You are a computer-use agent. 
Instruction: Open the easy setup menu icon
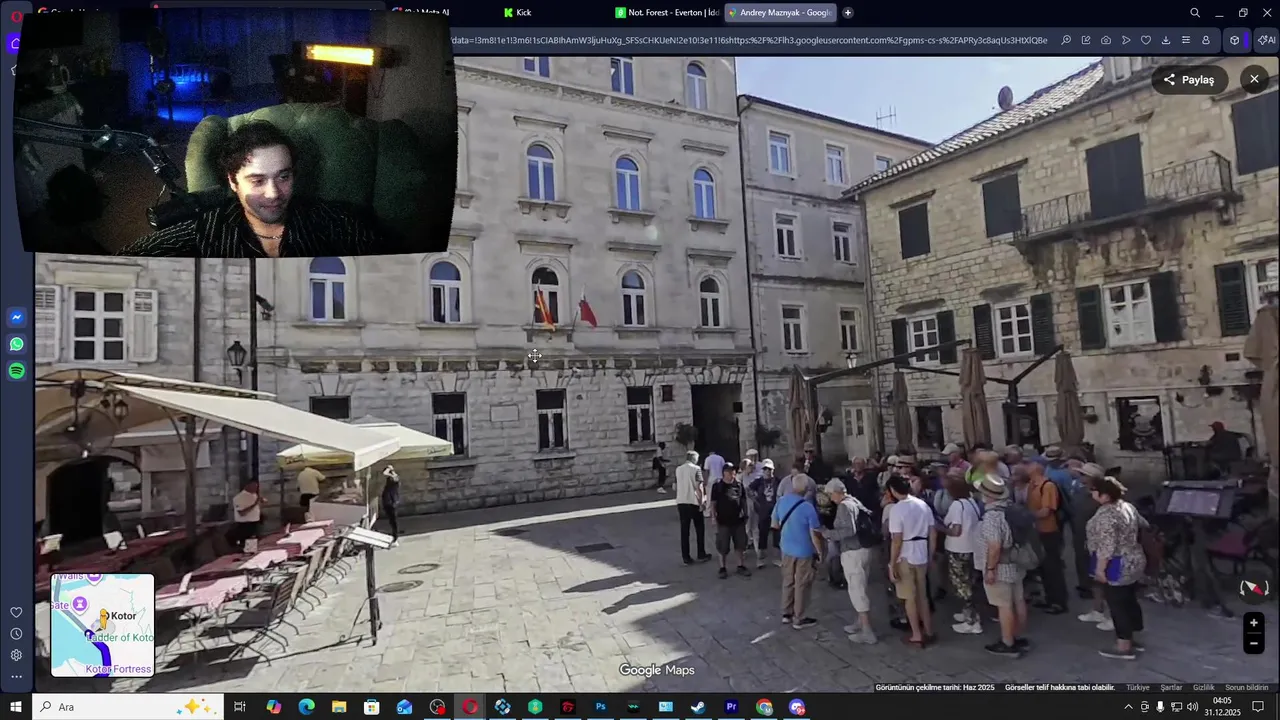point(1186,40)
